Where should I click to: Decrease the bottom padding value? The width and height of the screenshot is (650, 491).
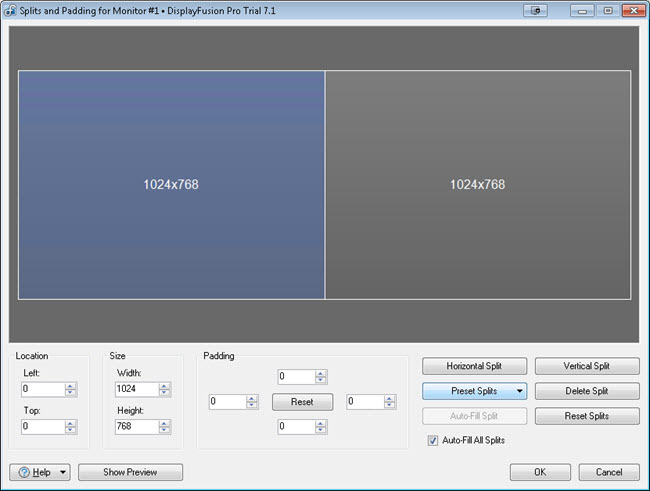[x=320, y=430]
